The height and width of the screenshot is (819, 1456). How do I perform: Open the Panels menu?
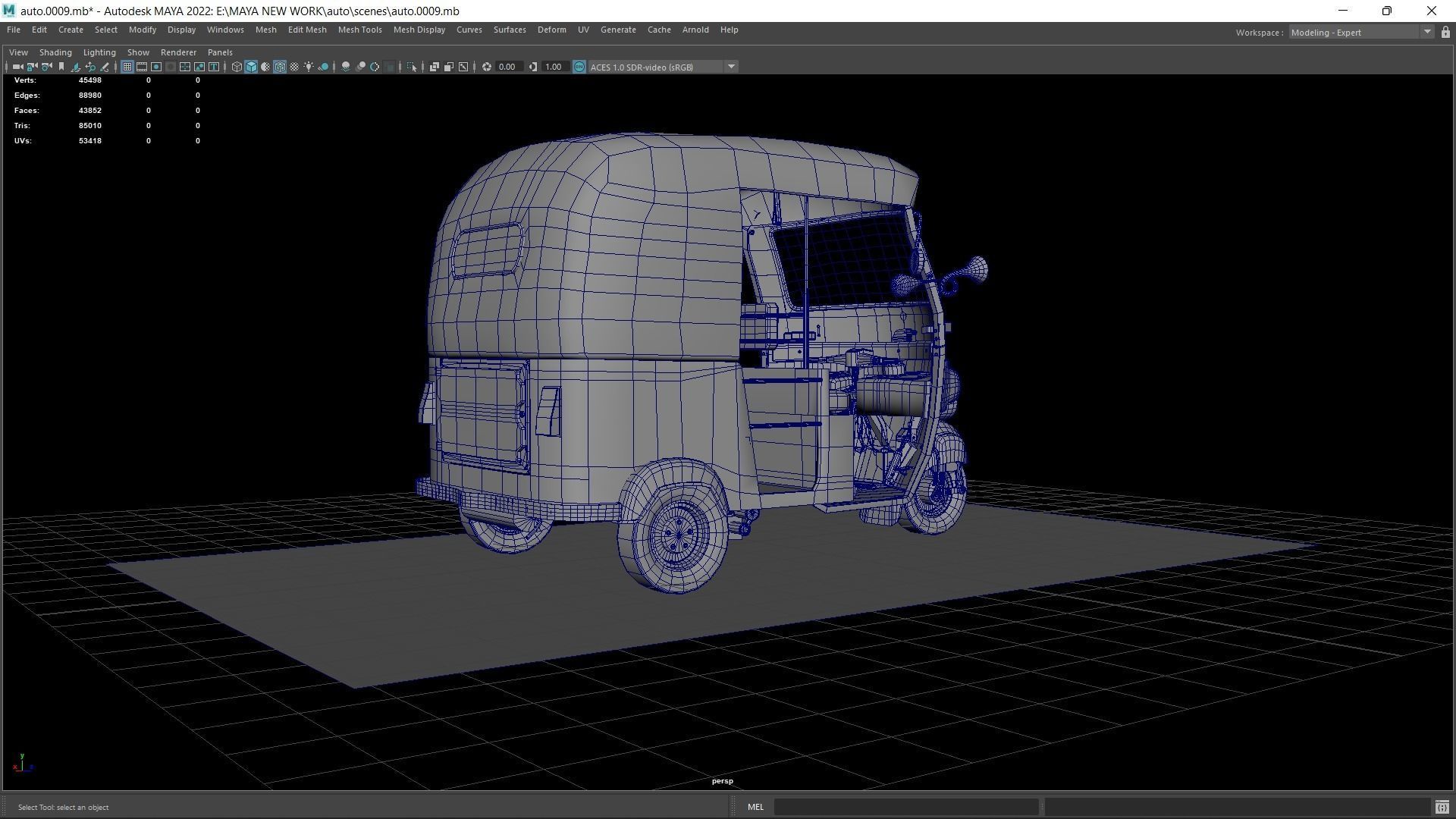220,52
